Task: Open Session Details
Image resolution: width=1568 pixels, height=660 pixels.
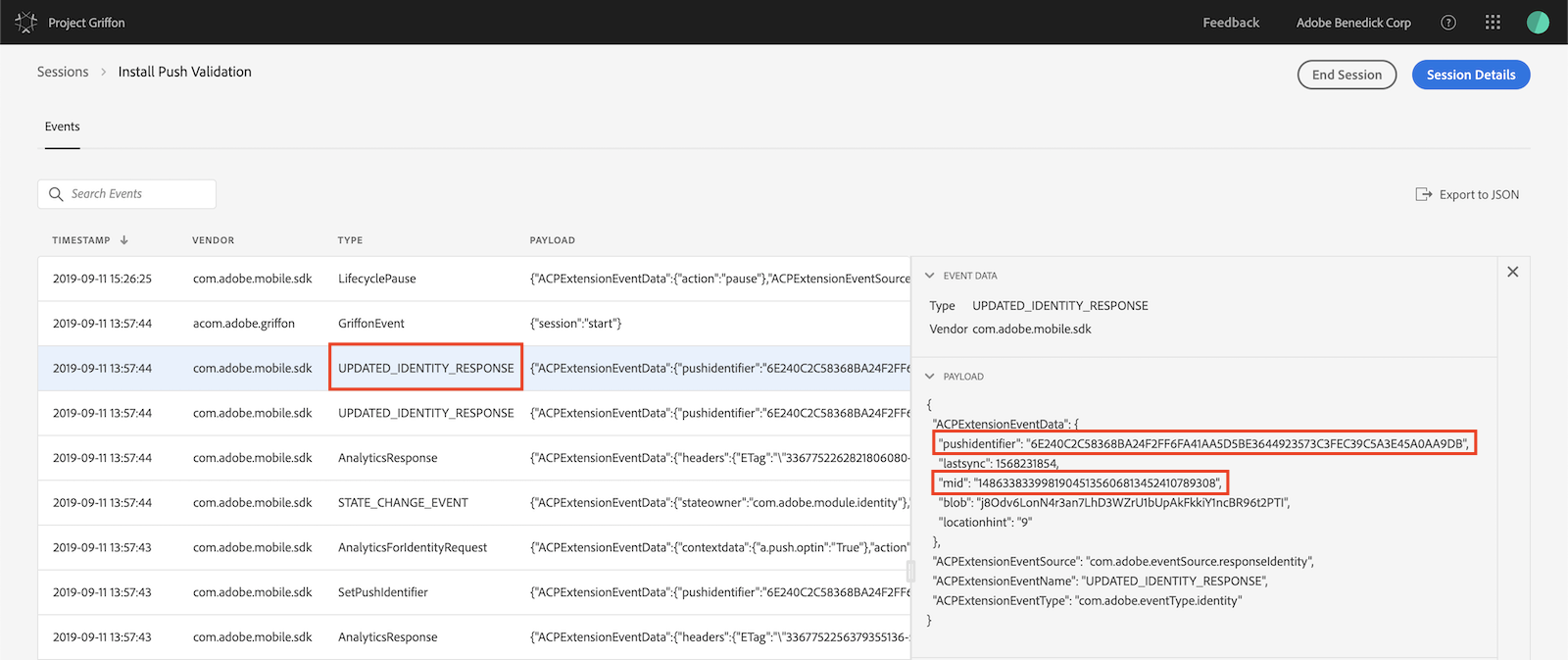Action: (1471, 75)
